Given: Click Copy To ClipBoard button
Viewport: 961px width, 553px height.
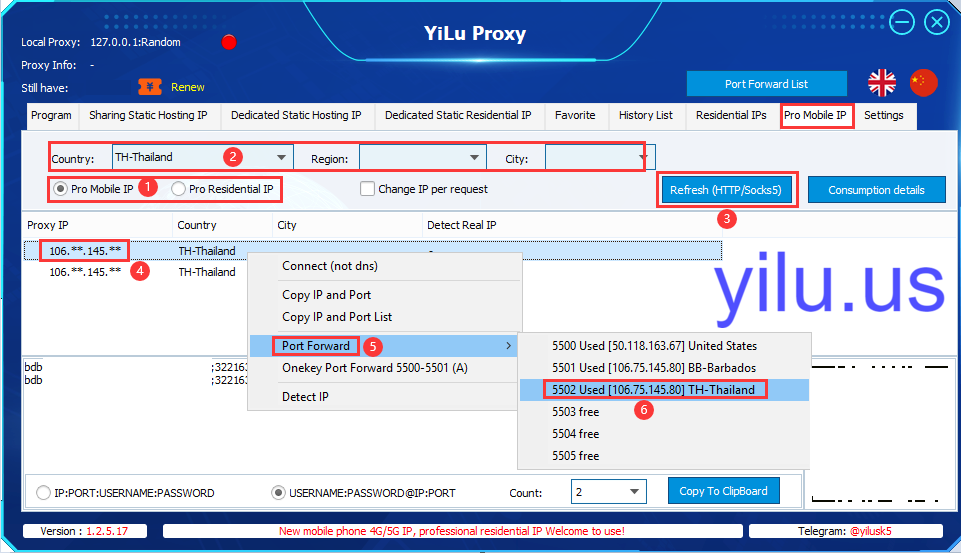Looking at the screenshot, I should coord(723,491).
